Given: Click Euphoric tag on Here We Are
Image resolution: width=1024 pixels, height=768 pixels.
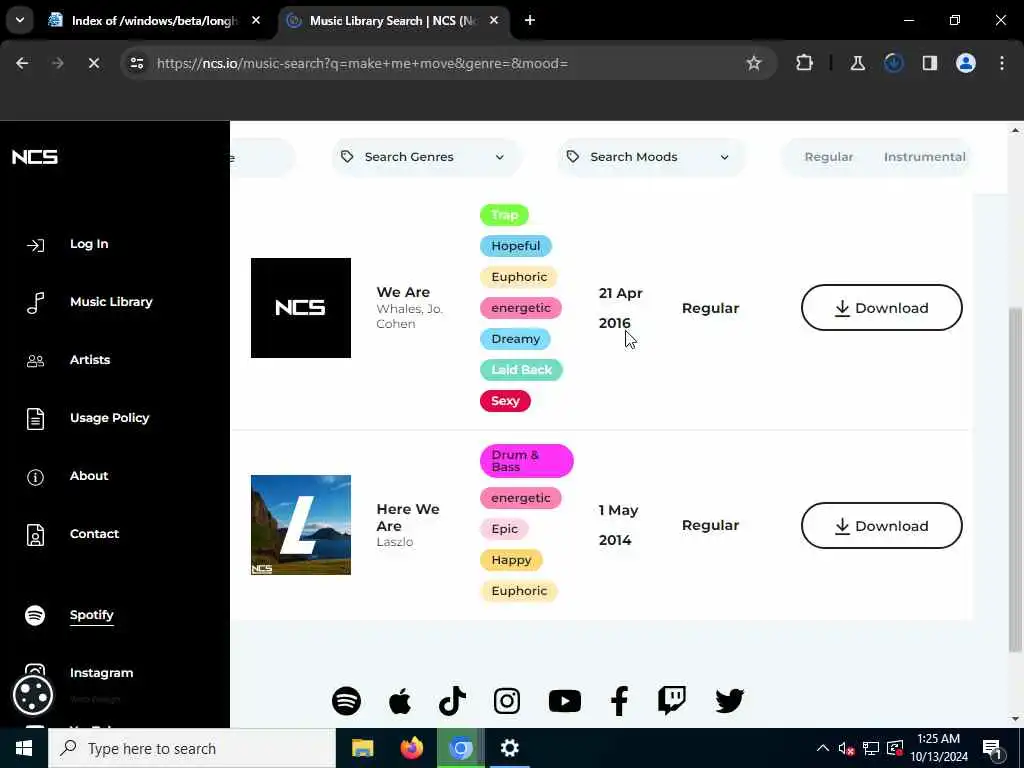Looking at the screenshot, I should point(519,591).
